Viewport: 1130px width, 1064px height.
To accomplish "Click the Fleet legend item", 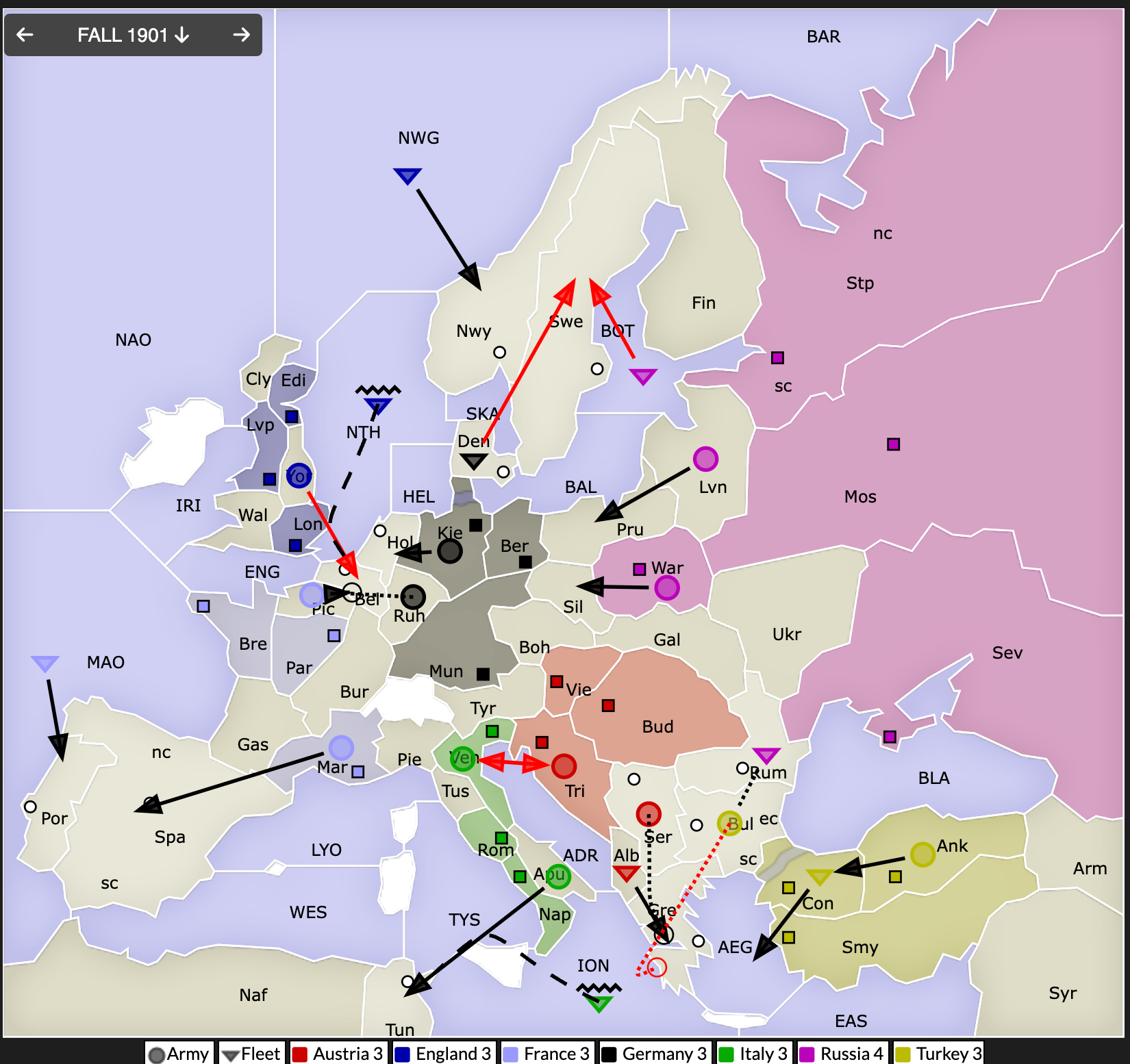I will pos(251,1053).
